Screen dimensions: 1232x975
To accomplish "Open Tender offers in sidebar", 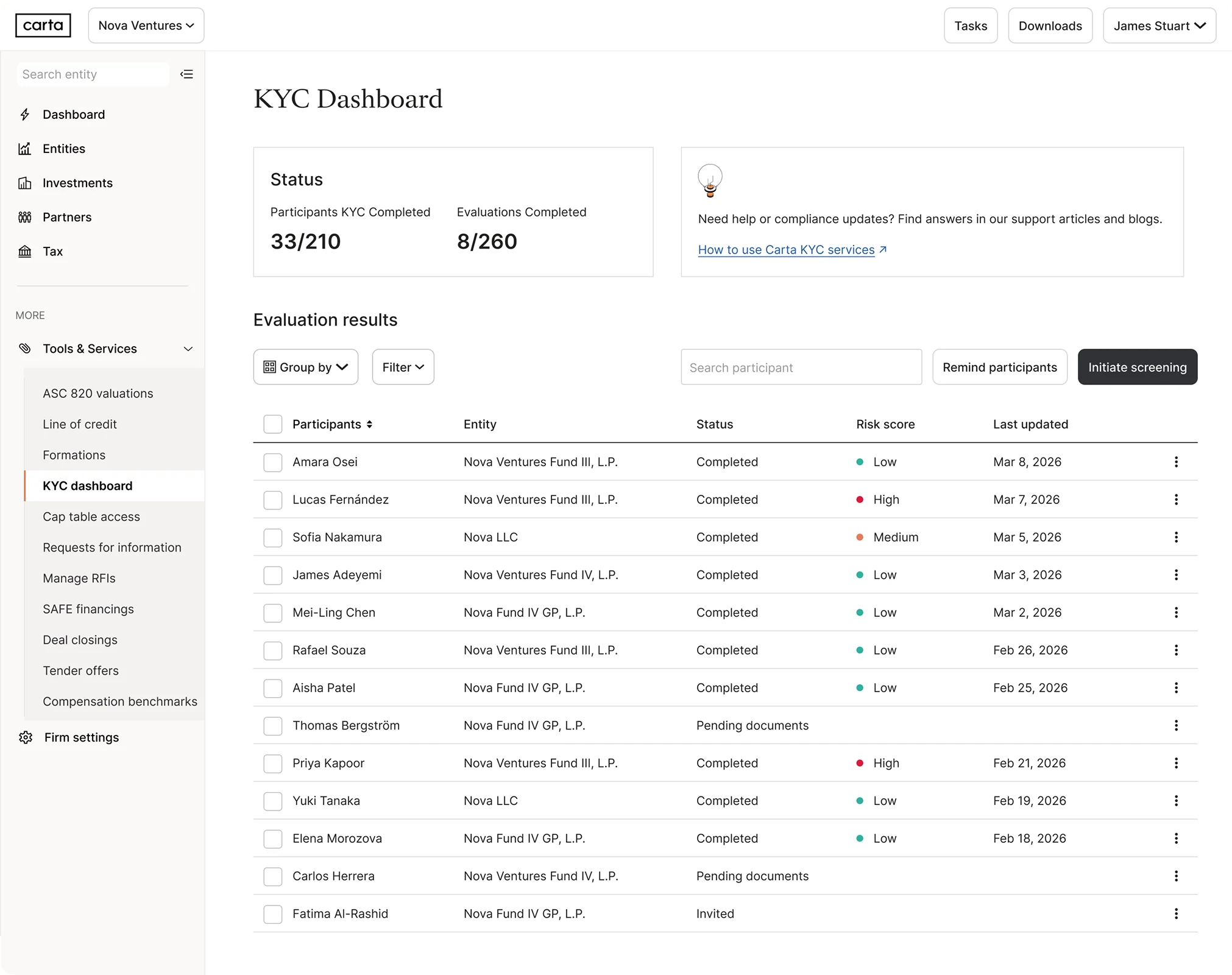I will 81,670.
